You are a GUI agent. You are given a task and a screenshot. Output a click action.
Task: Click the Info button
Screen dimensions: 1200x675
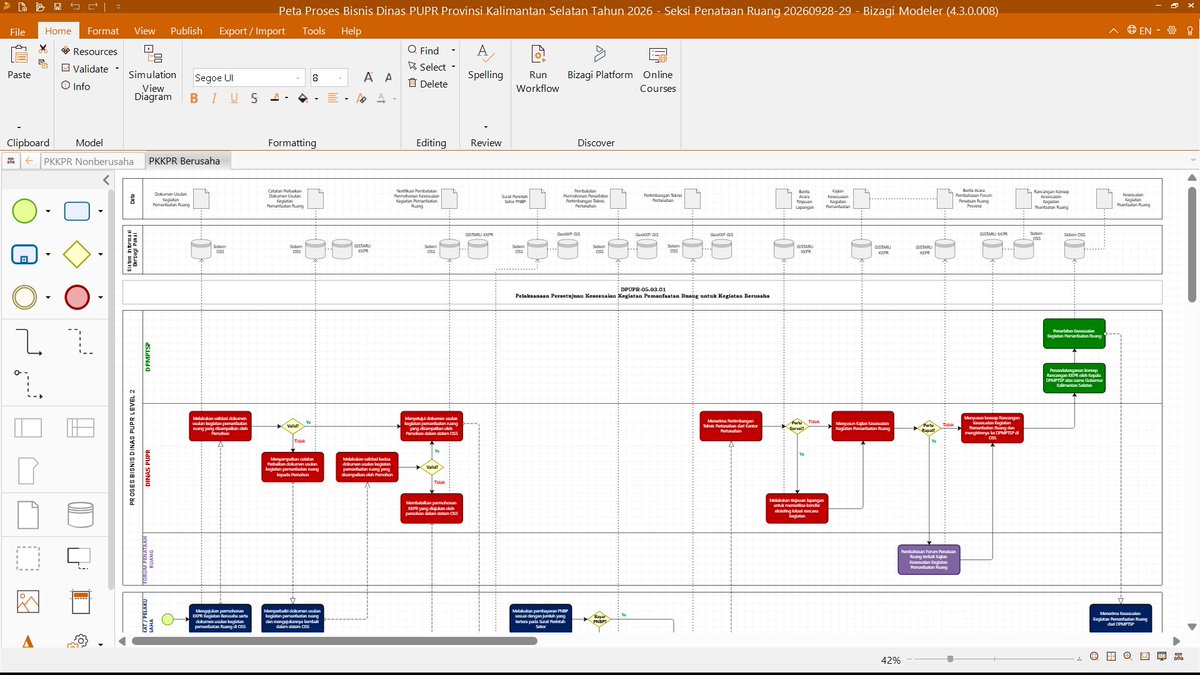(75, 86)
